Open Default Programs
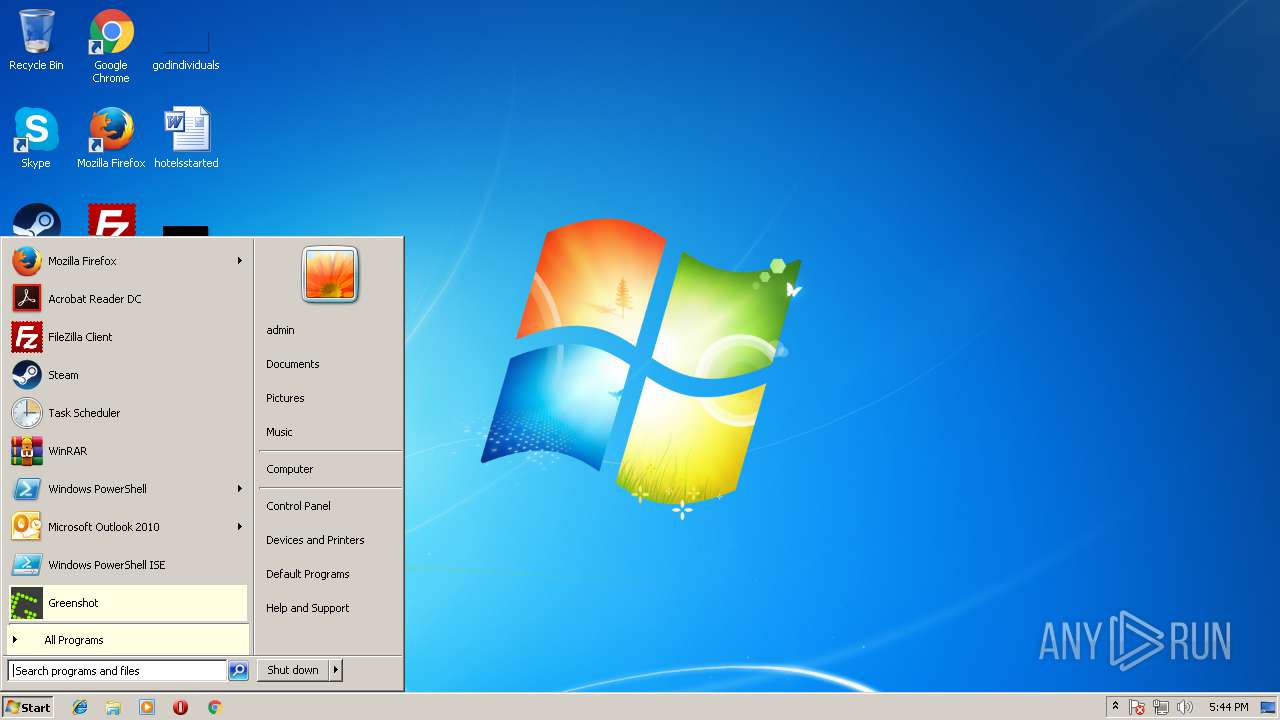The height and width of the screenshot is (720, 1280). point(330,574)
